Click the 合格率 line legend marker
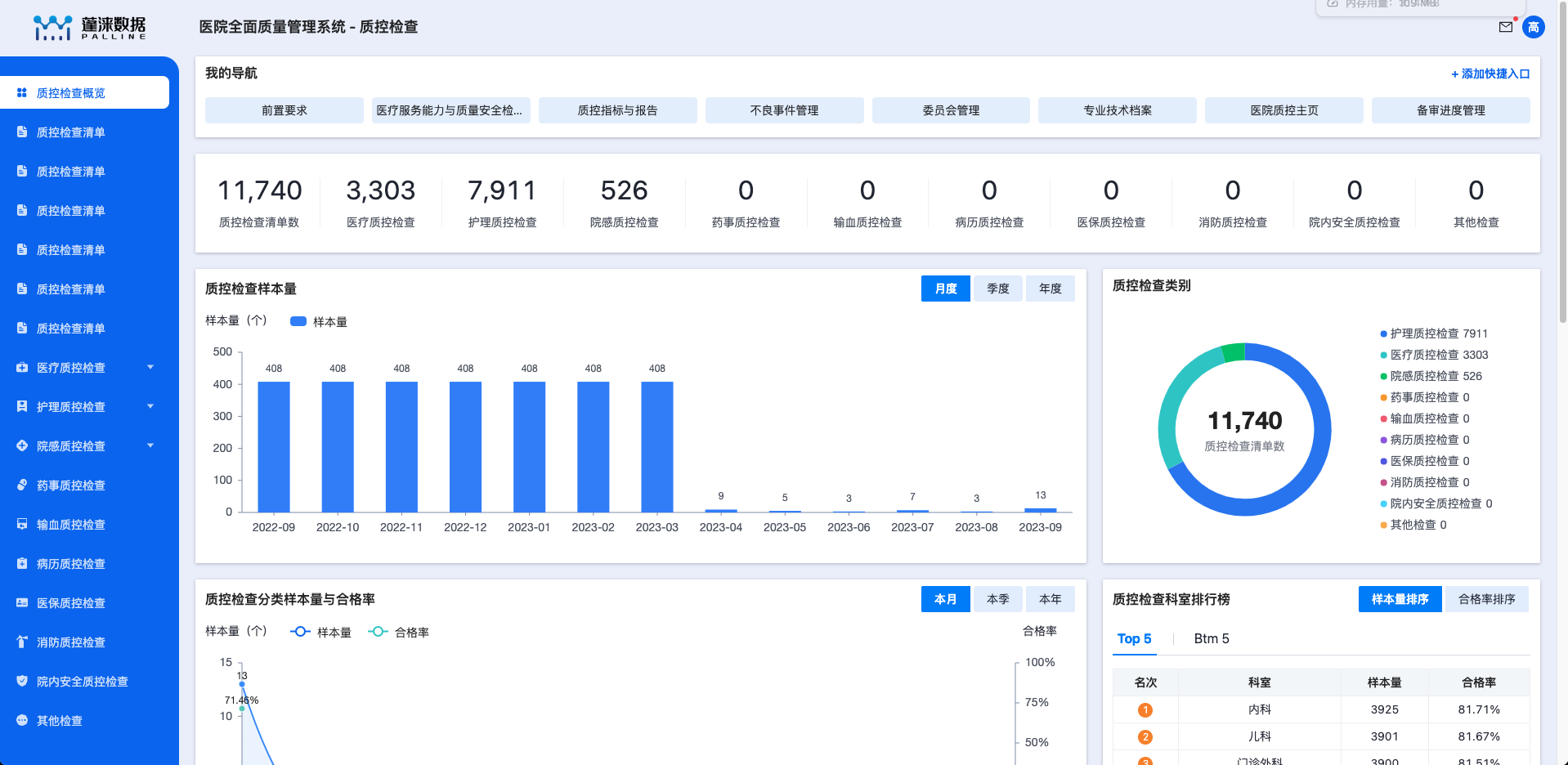The width and height of the screenshot is (1568, 765). click(x=378, y=632)
